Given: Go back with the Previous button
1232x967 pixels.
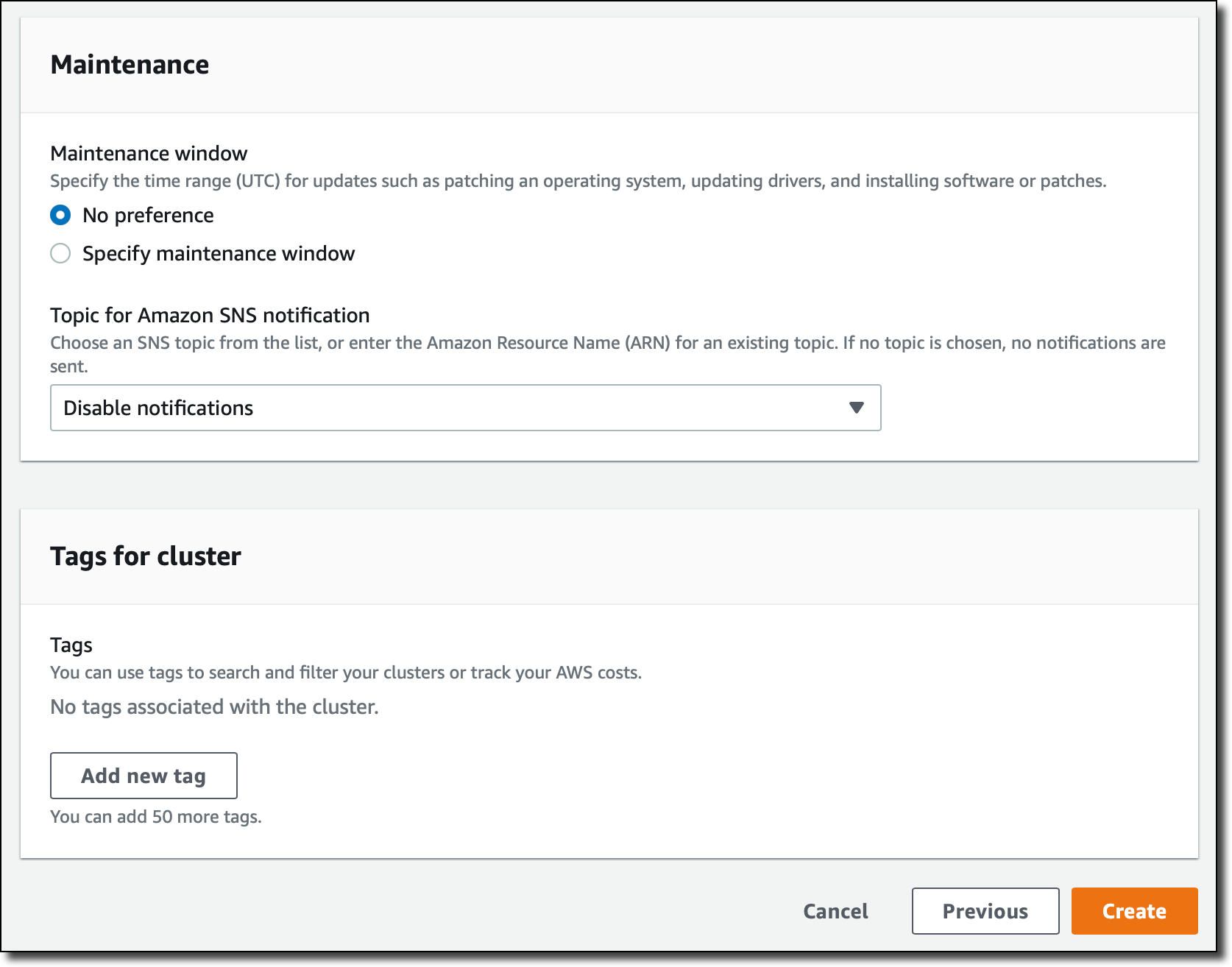Looking at the screenshot, I should (x=985, y=911).
